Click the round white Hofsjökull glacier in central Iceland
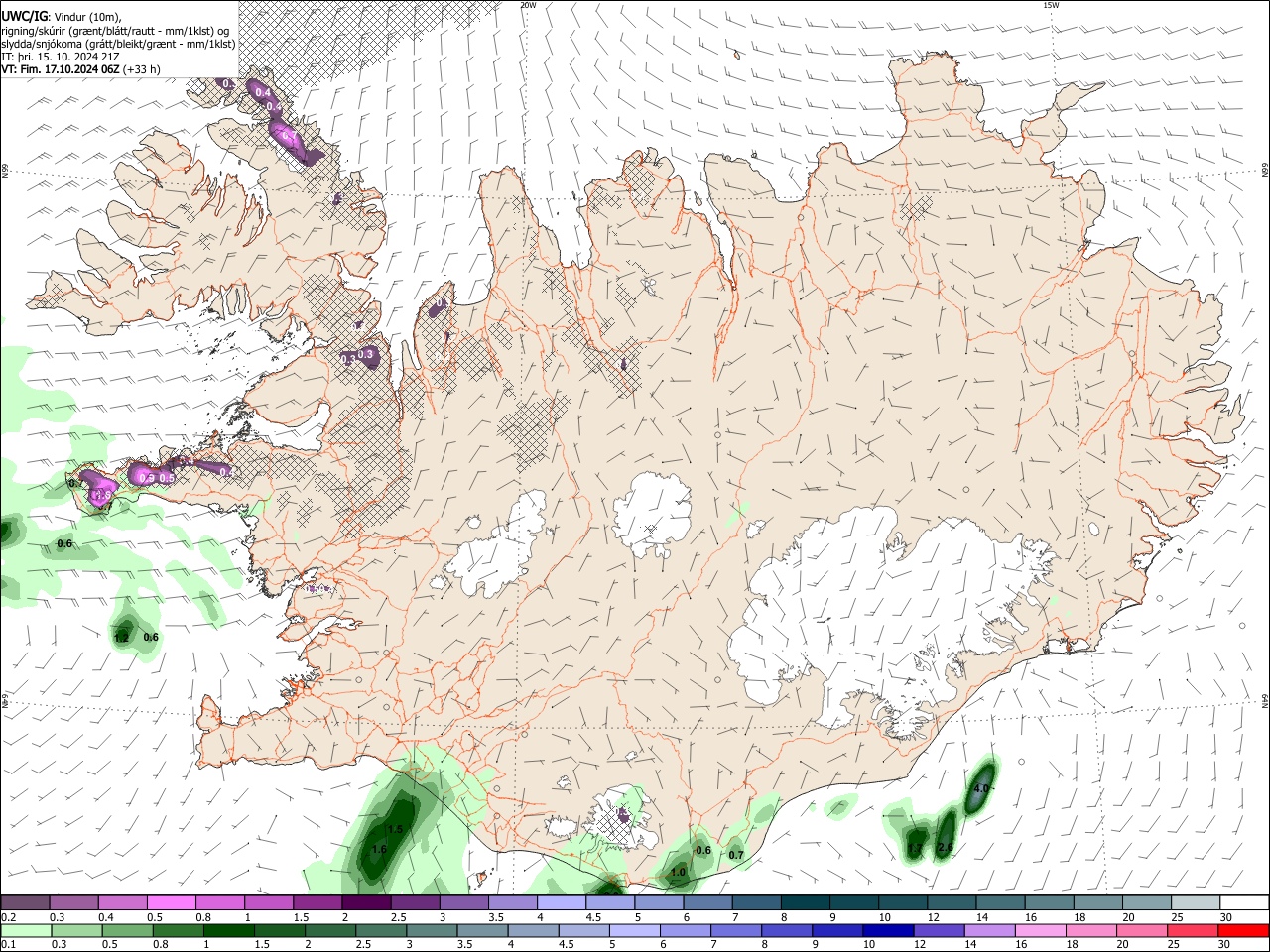1270x952 pixels. point(652,514)
